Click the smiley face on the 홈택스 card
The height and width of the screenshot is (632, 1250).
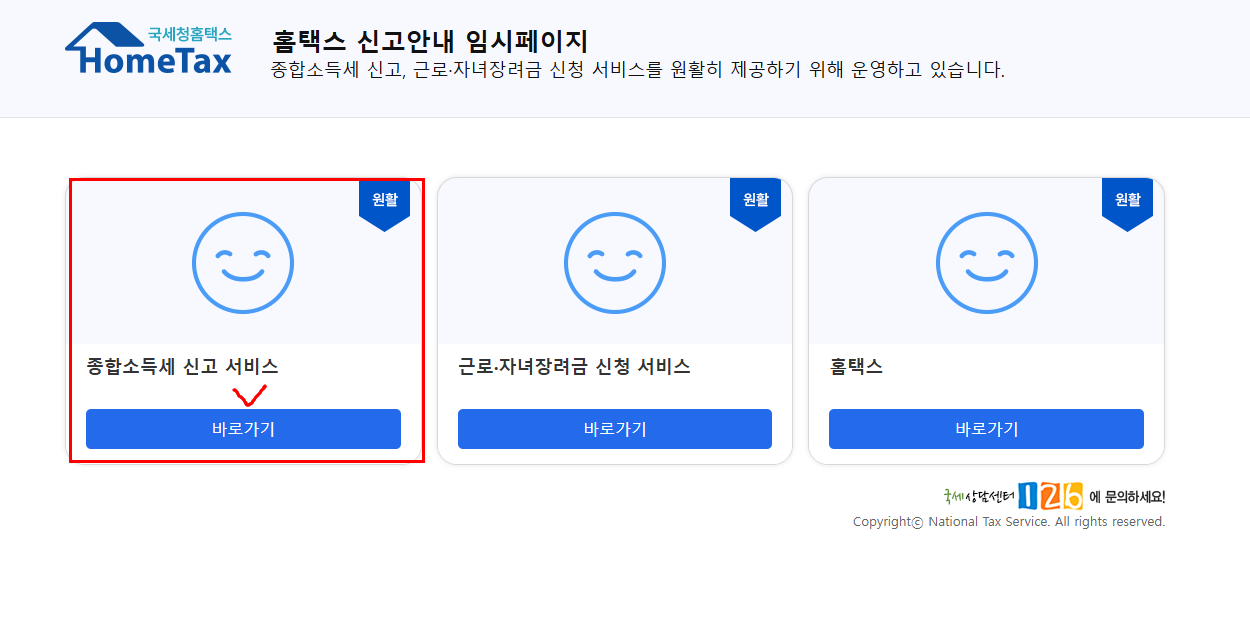click(x=986, y=262)
